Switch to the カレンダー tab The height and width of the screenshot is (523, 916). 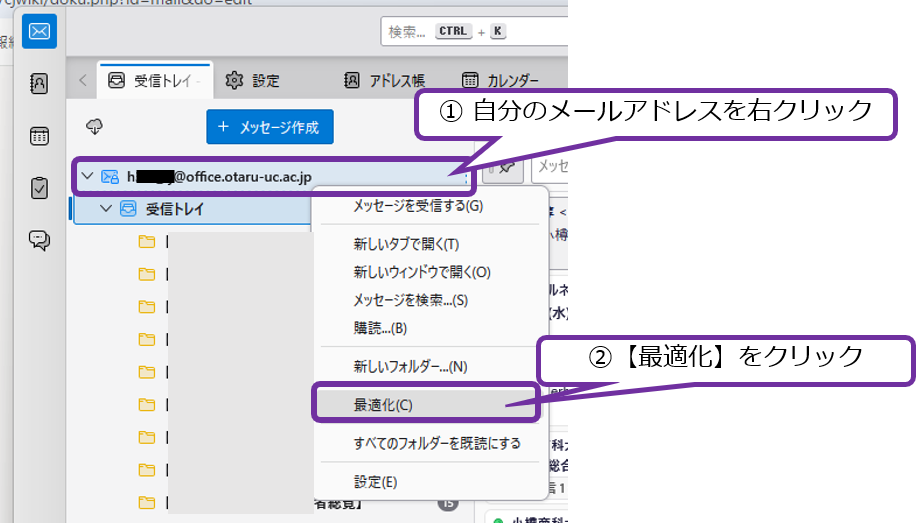(x=500, y=81)
